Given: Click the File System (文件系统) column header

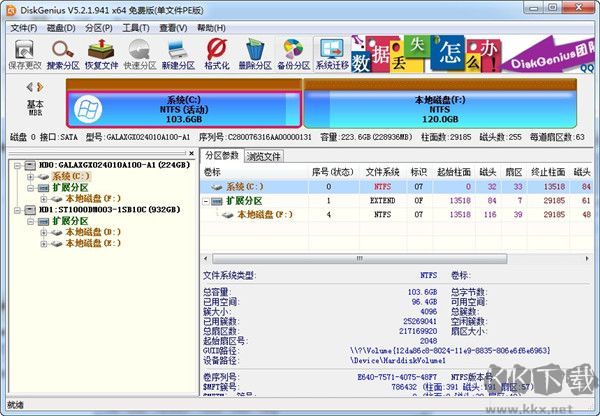Looking at the screenshot, I should 382,172.
